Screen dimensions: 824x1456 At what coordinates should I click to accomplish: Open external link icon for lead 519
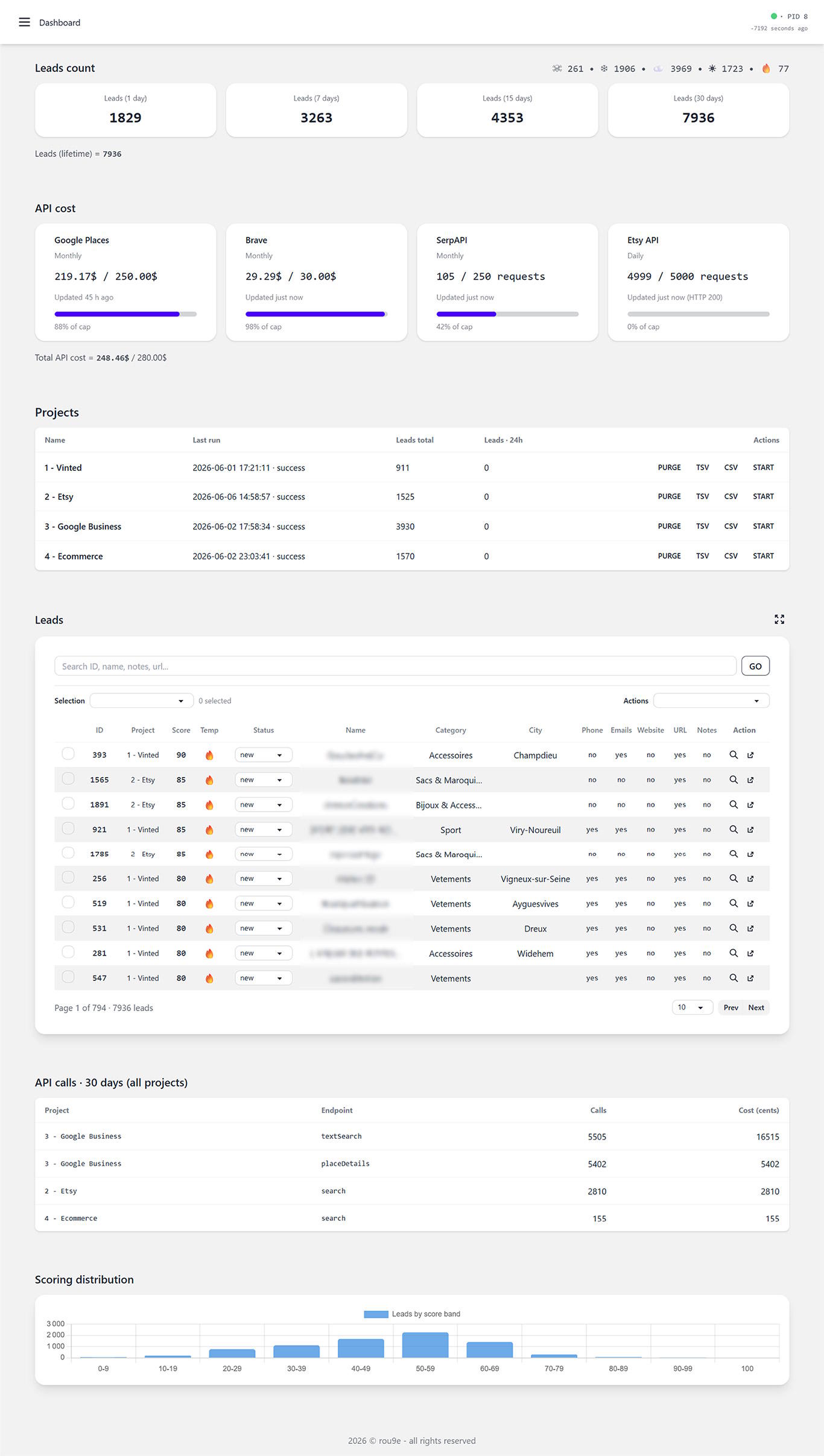tap(750, 903)
